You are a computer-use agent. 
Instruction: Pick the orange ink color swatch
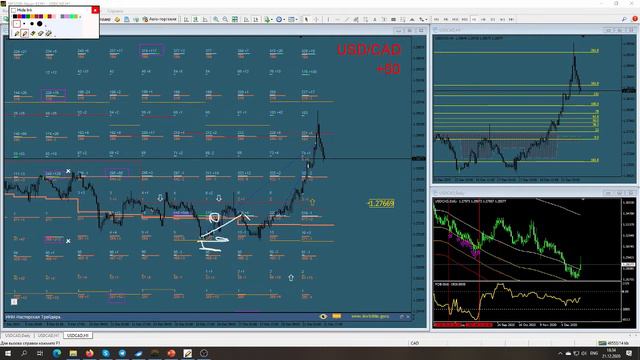pos(33,16)
